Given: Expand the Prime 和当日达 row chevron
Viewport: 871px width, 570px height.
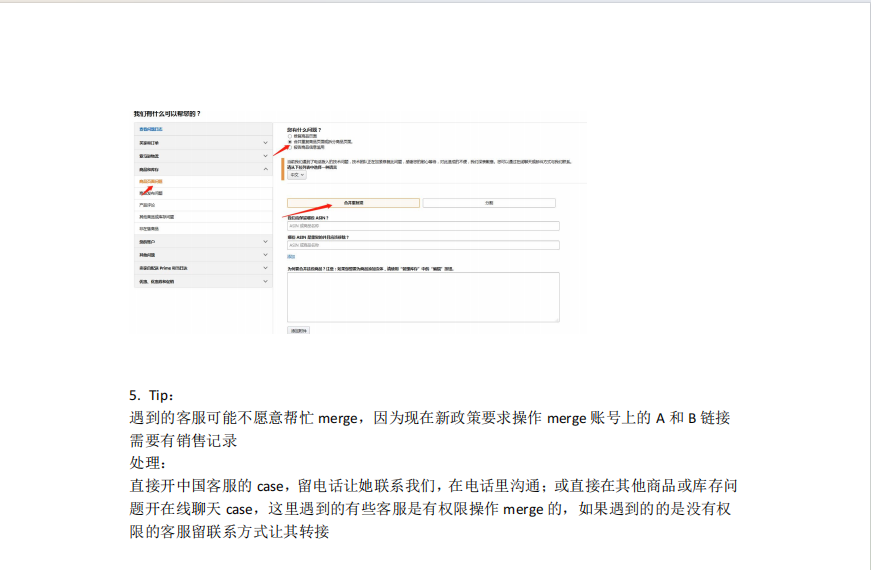Looking at the screenshot, I should 265,268.
